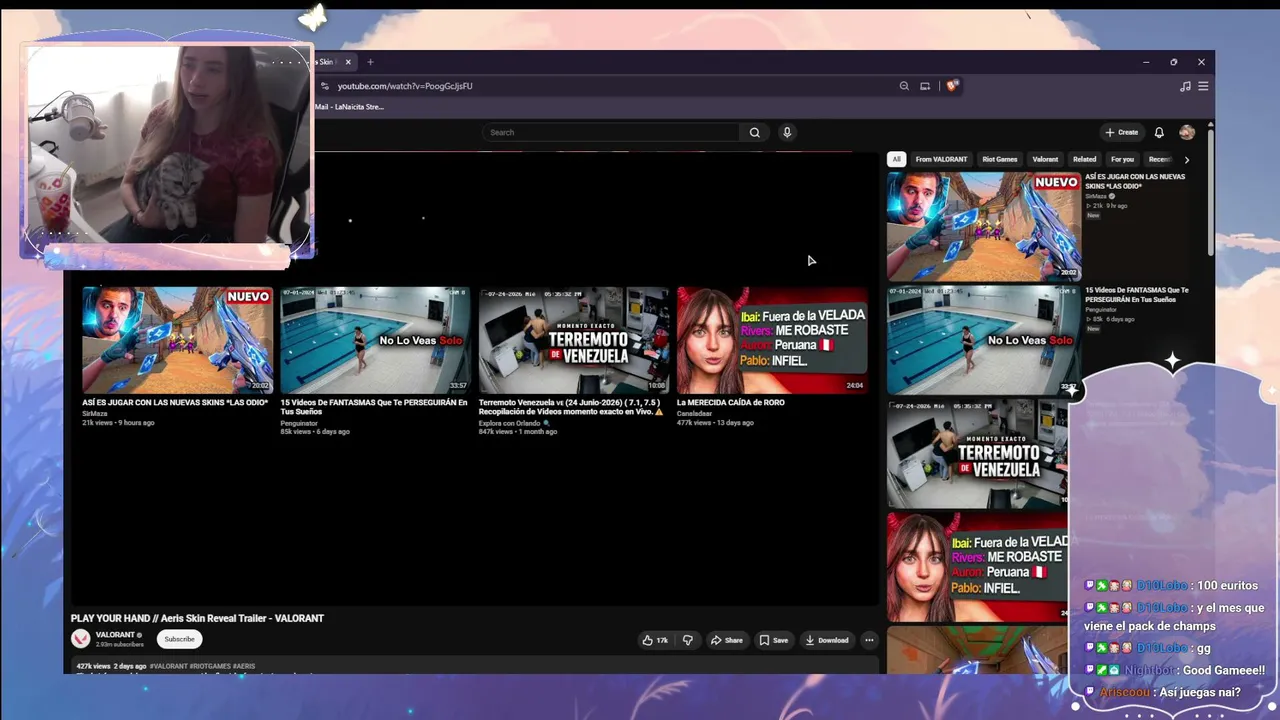This screenshot has width=1280, height=720.
Task: Open a new browser tab with plus
Action: (x=370, y=62)
